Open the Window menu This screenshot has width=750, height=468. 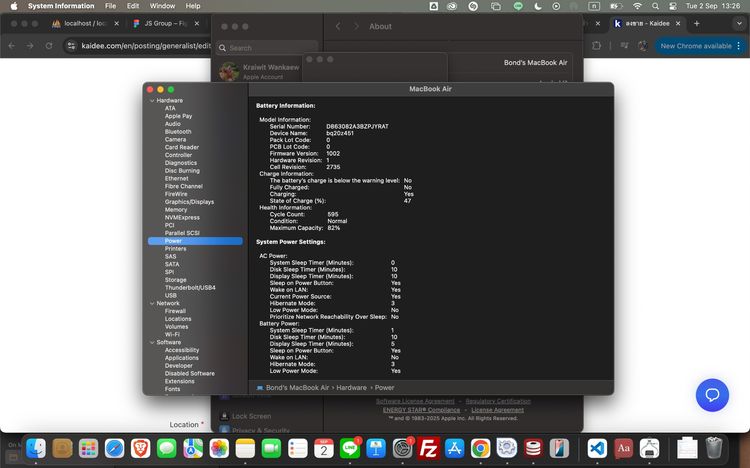click(162, 6)
